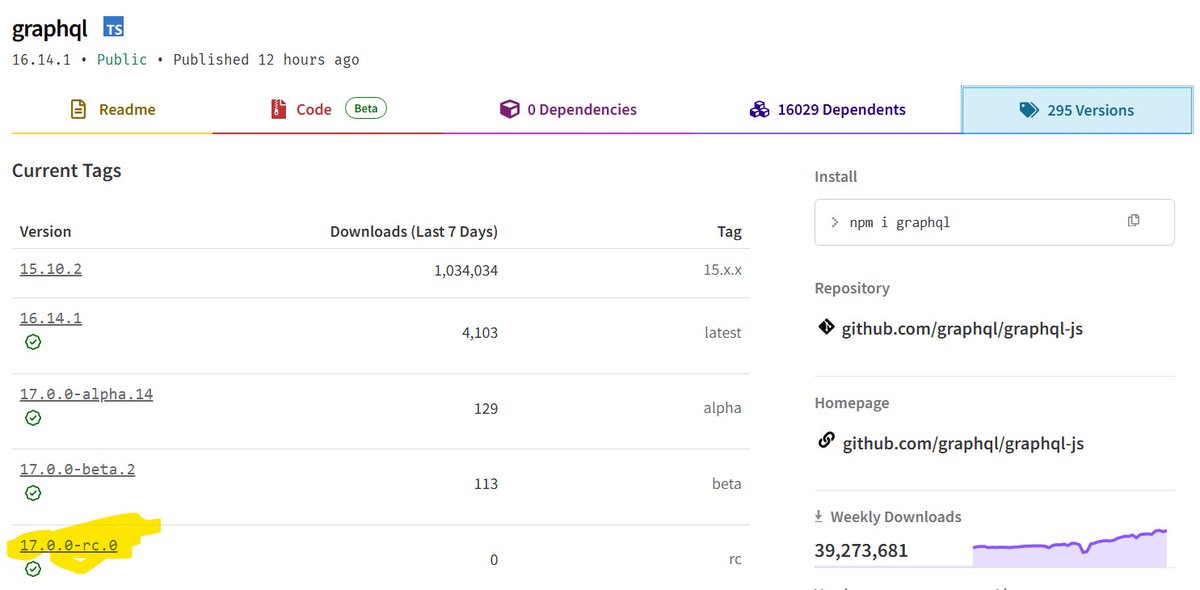Click the purple Dependencies cube icon
The height and width of the screenshot is (590, 1200).
pyautogui.click(x=510, y=109)
